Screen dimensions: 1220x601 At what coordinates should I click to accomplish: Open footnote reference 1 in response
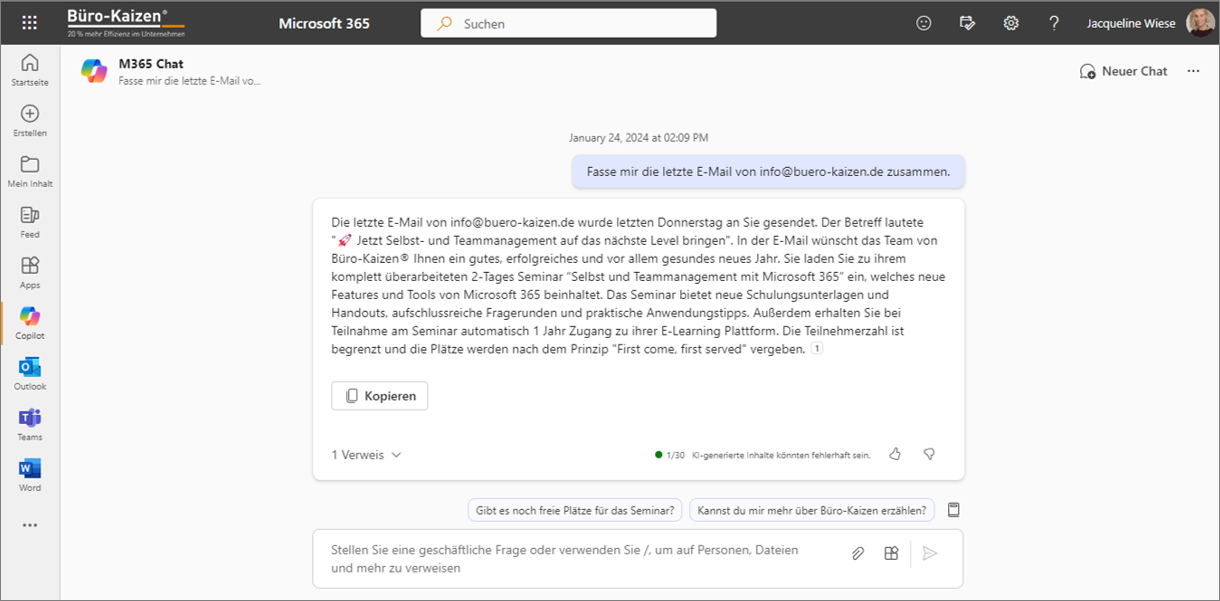(816, 349)
